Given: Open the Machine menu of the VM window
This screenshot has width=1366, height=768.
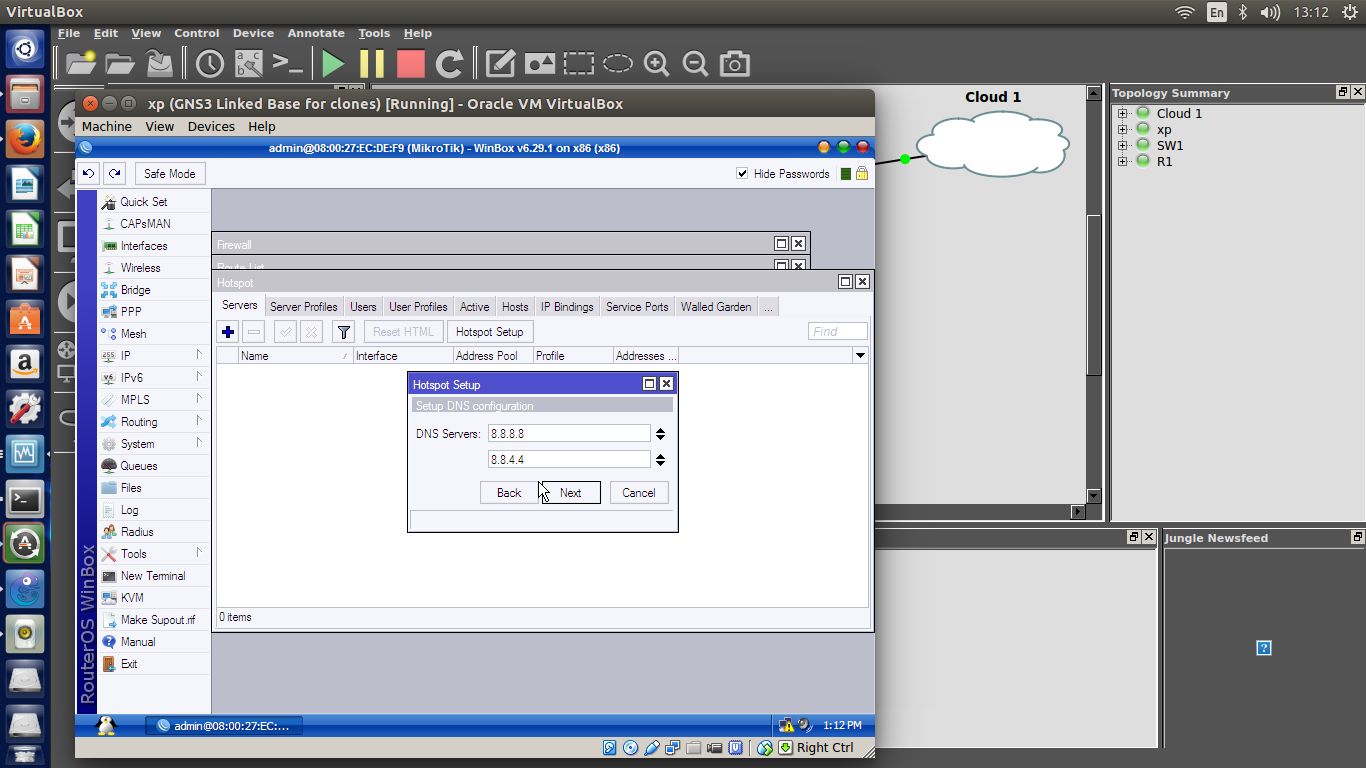Looking at the screenshot, I should 106,126.
